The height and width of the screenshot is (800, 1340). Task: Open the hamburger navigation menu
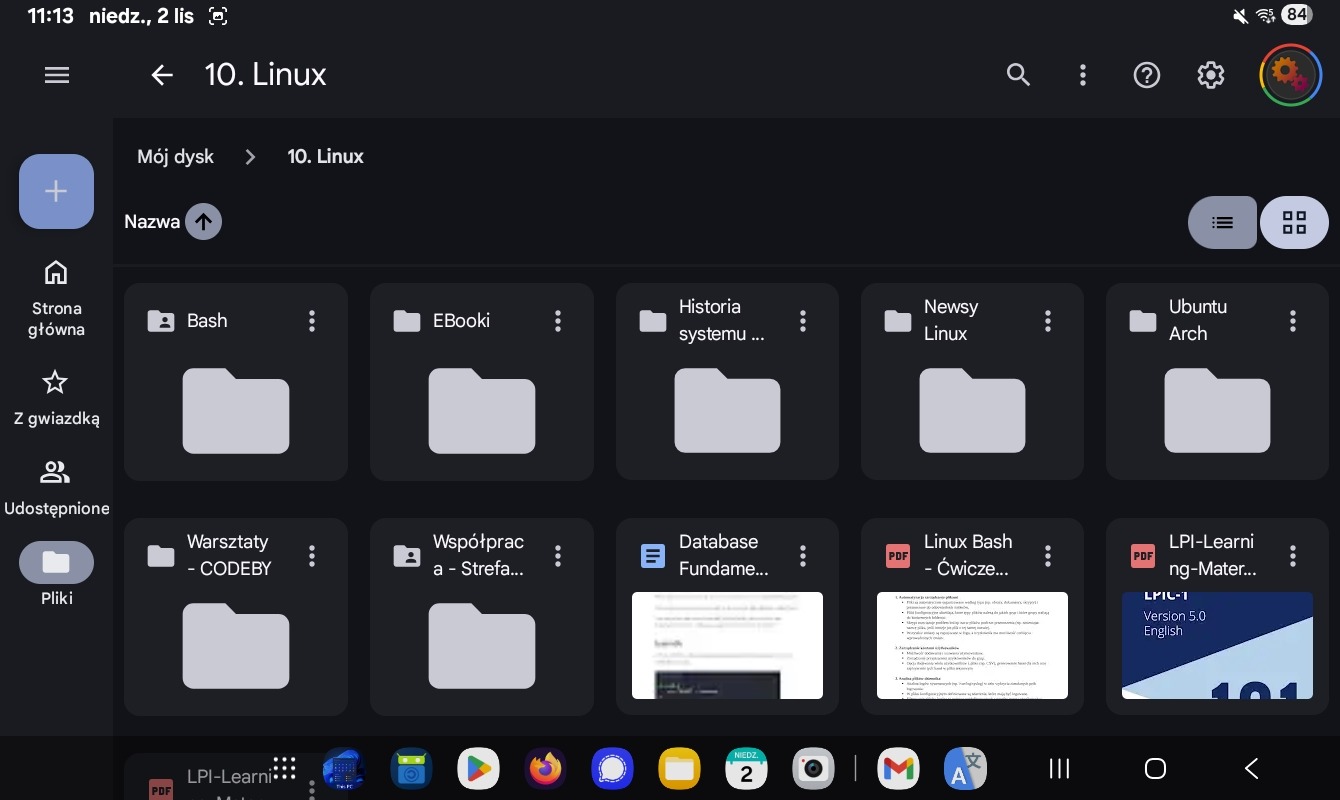[x=57, y=75]
